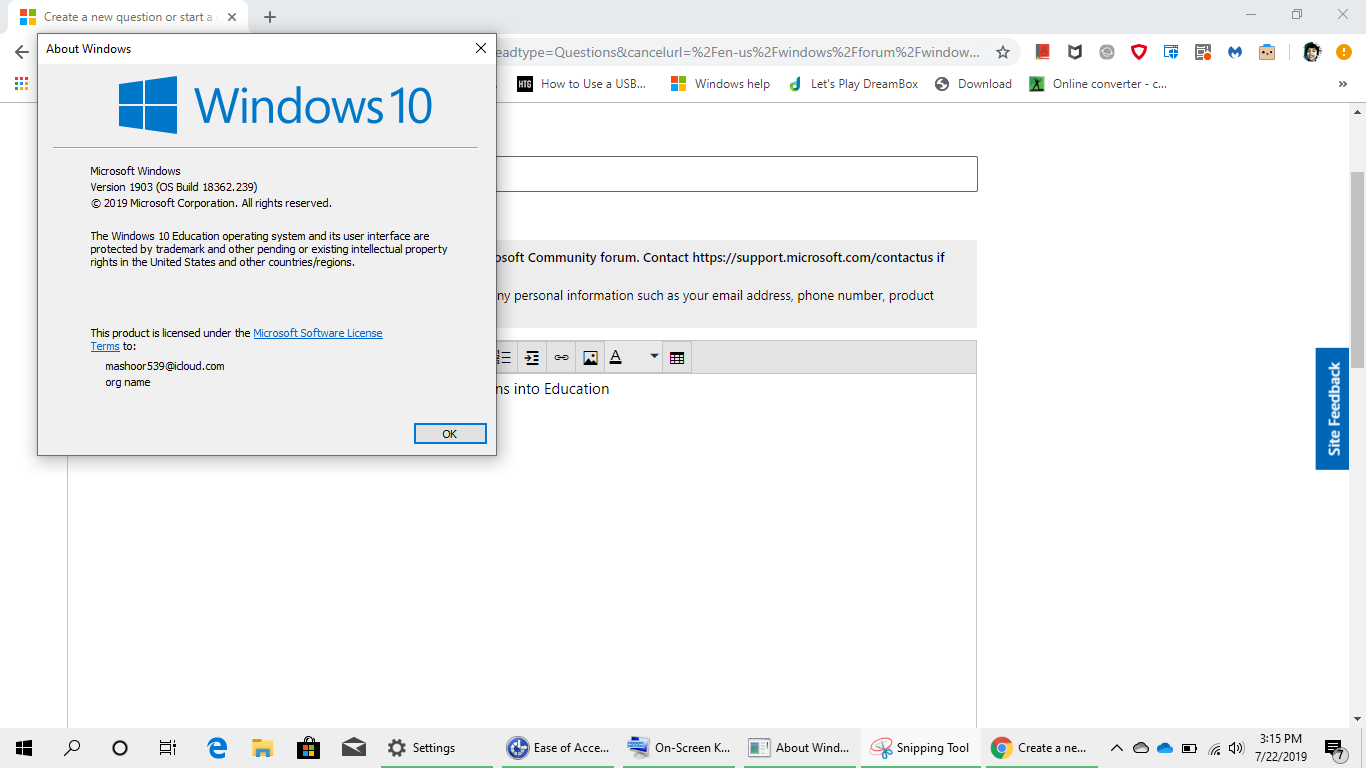
Task: Open the 'Online converter' bookmark
Action: [1099, 84]
